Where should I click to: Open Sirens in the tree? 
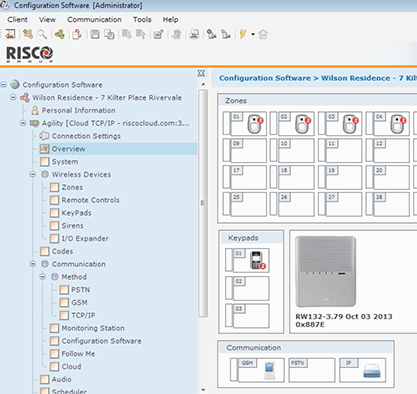tap(72, 226)
